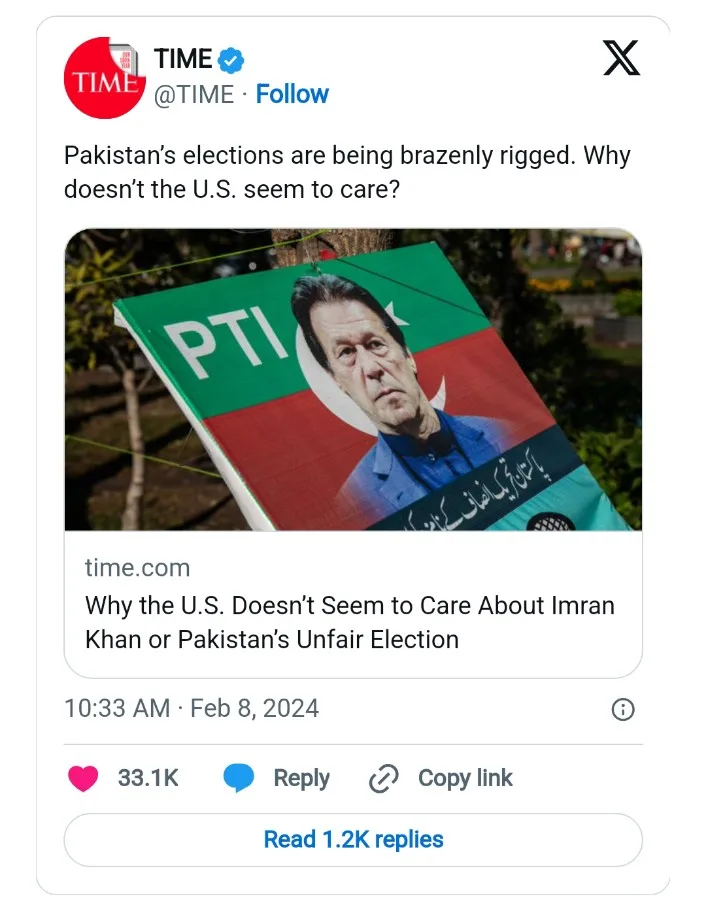706x913 pixels.
Task: Click the blue reply bubble icon
Action: coord(239,779)
